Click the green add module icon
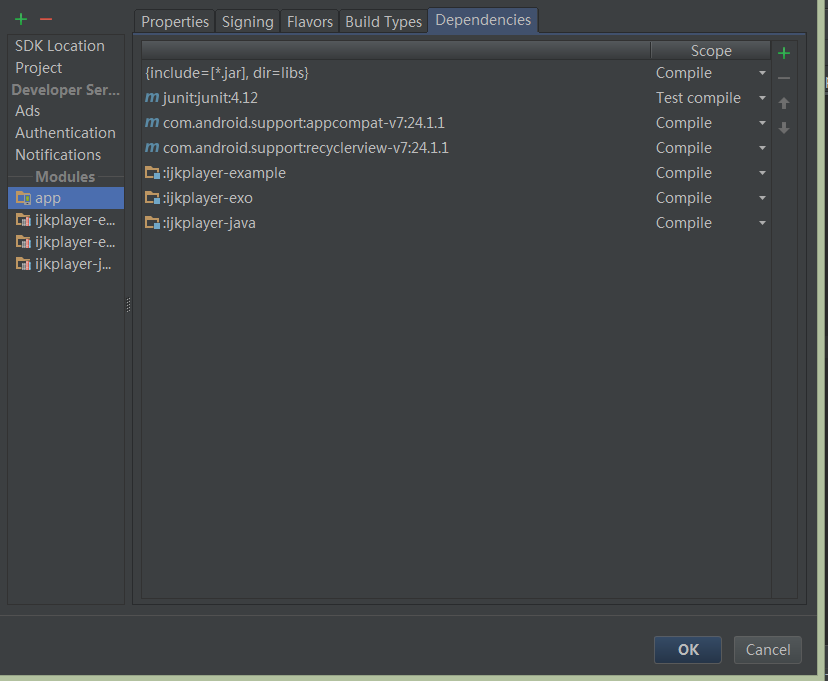828x681 pixels. (19, 18)
